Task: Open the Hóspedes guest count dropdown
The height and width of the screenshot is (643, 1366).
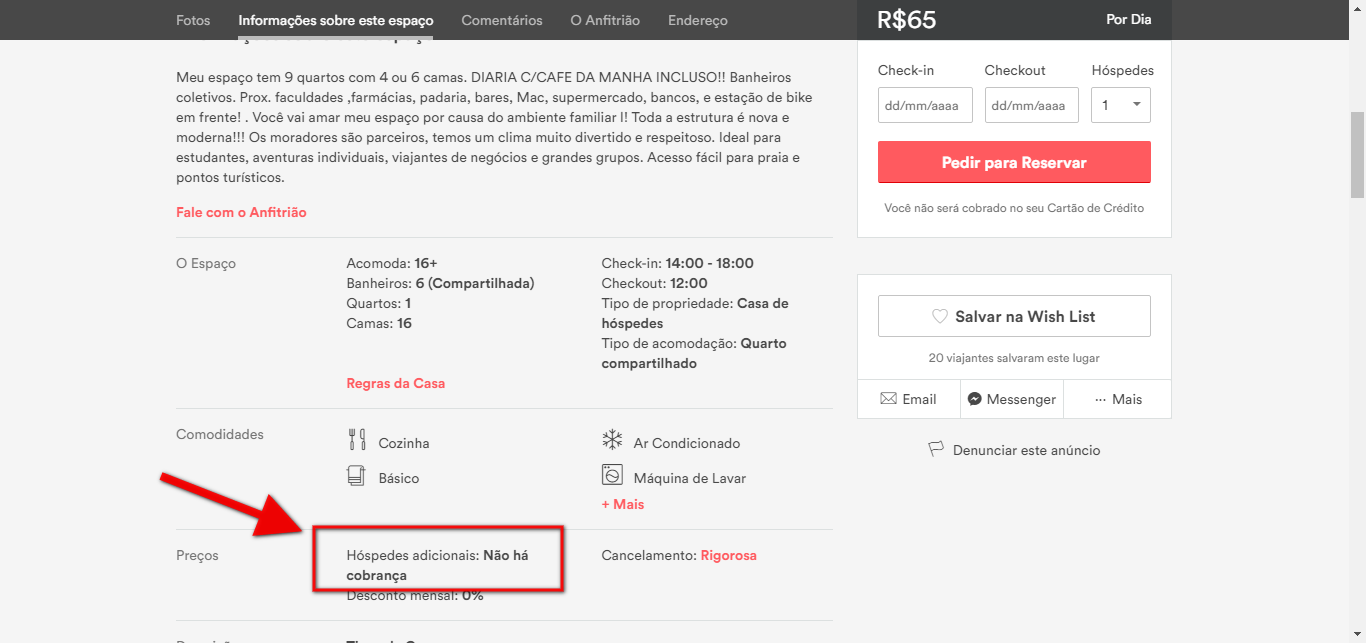Action: pos(1120,105)
